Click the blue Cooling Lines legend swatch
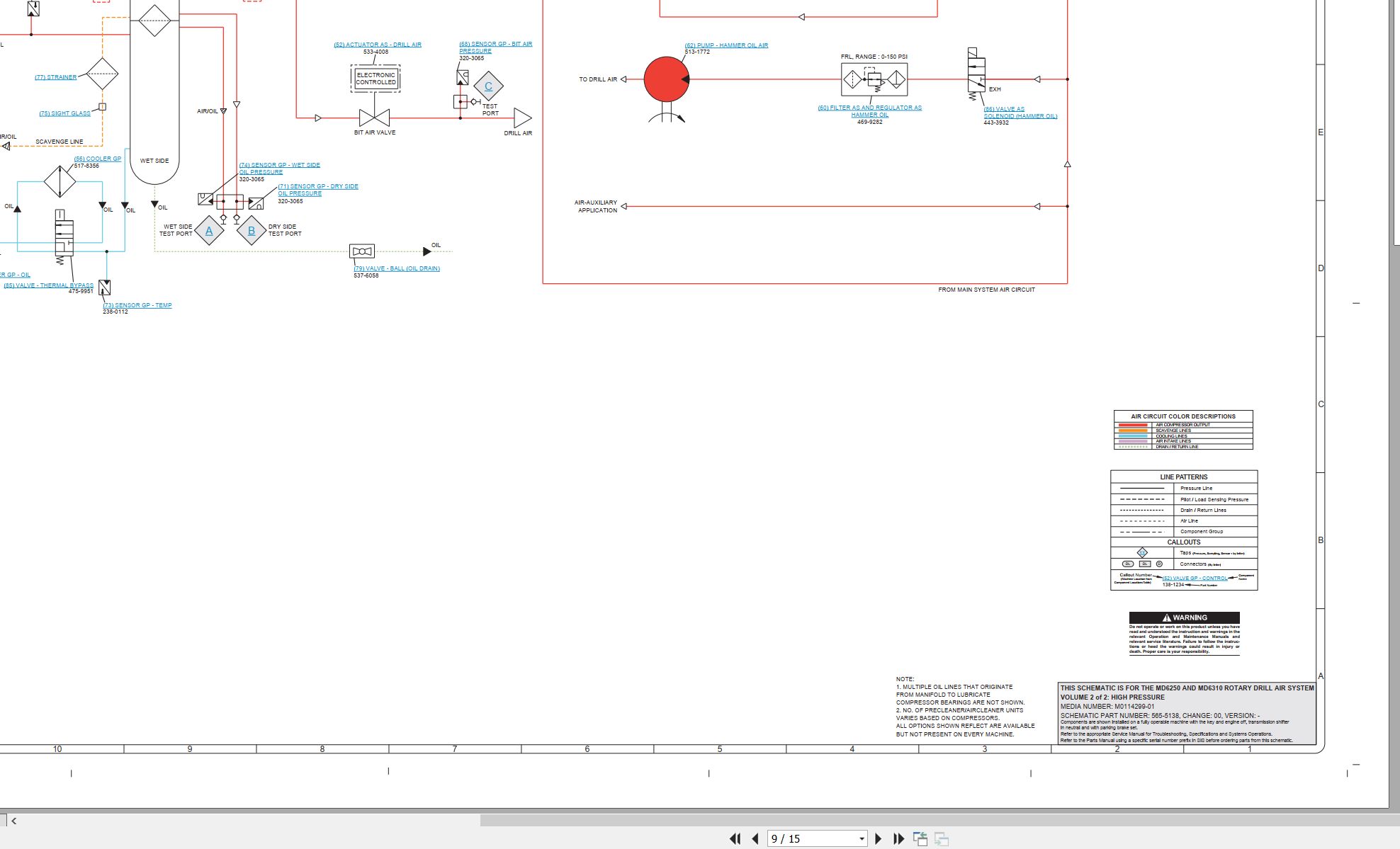 (1132, 436)
